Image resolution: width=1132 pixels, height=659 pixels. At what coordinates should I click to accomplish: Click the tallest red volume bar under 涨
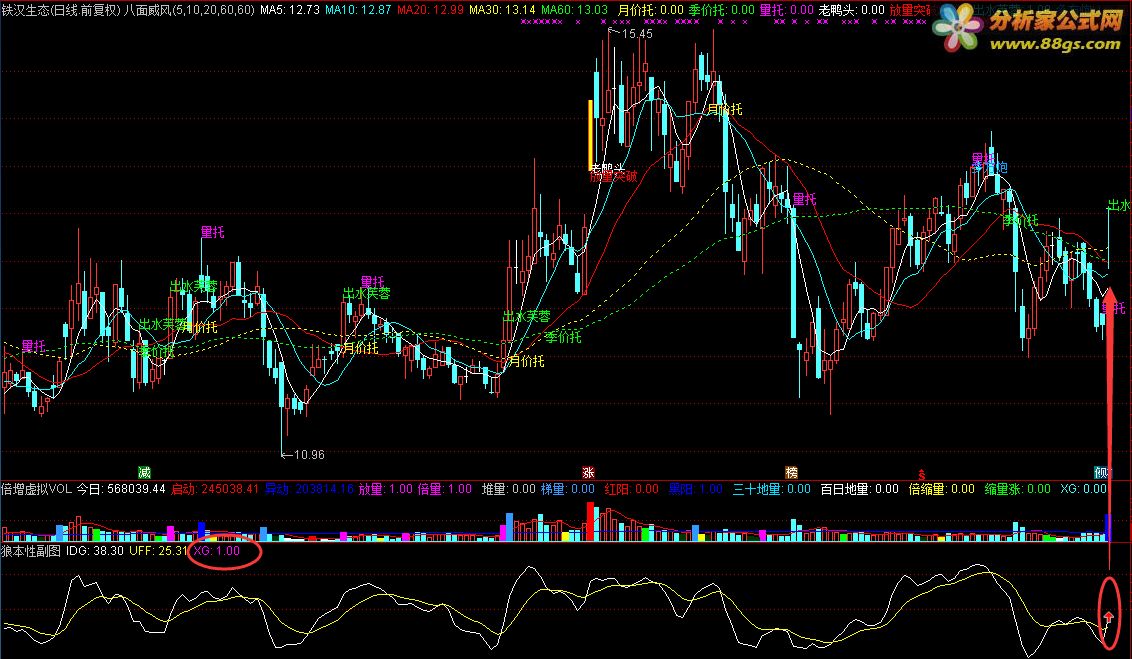point(590,522)
